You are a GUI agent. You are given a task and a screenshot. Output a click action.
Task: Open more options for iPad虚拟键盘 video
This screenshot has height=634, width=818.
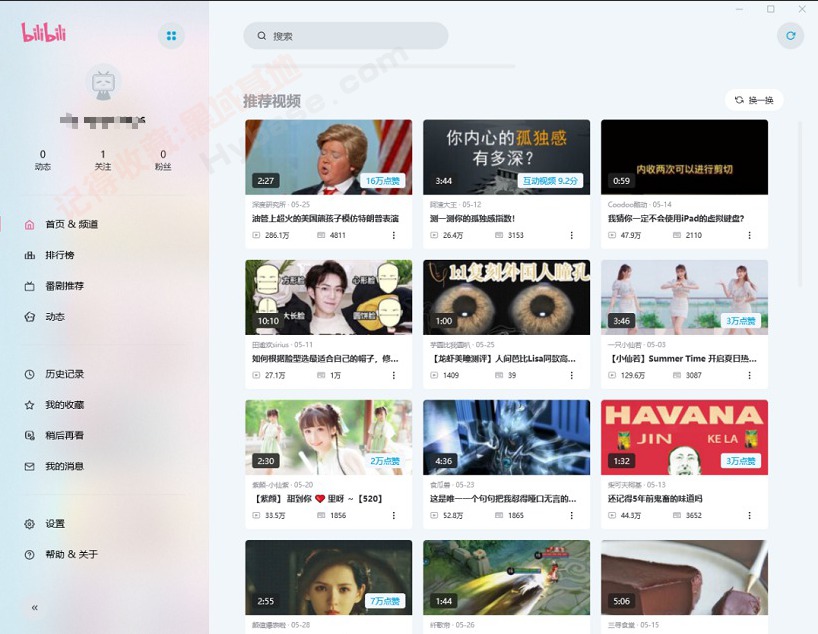(750, 235)
